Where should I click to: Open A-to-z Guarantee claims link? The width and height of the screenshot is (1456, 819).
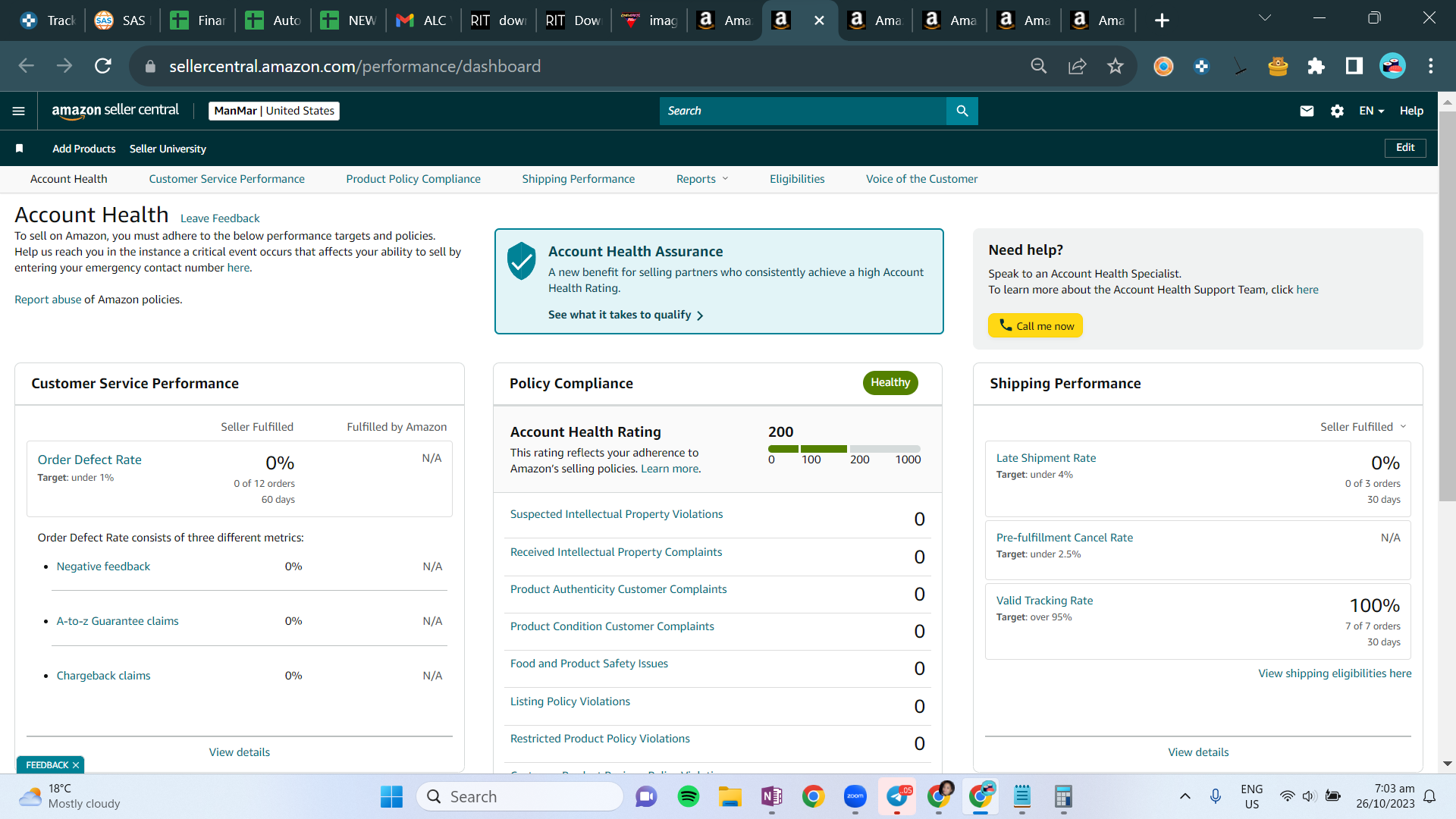pyautogui.click(x=118, y=621)
